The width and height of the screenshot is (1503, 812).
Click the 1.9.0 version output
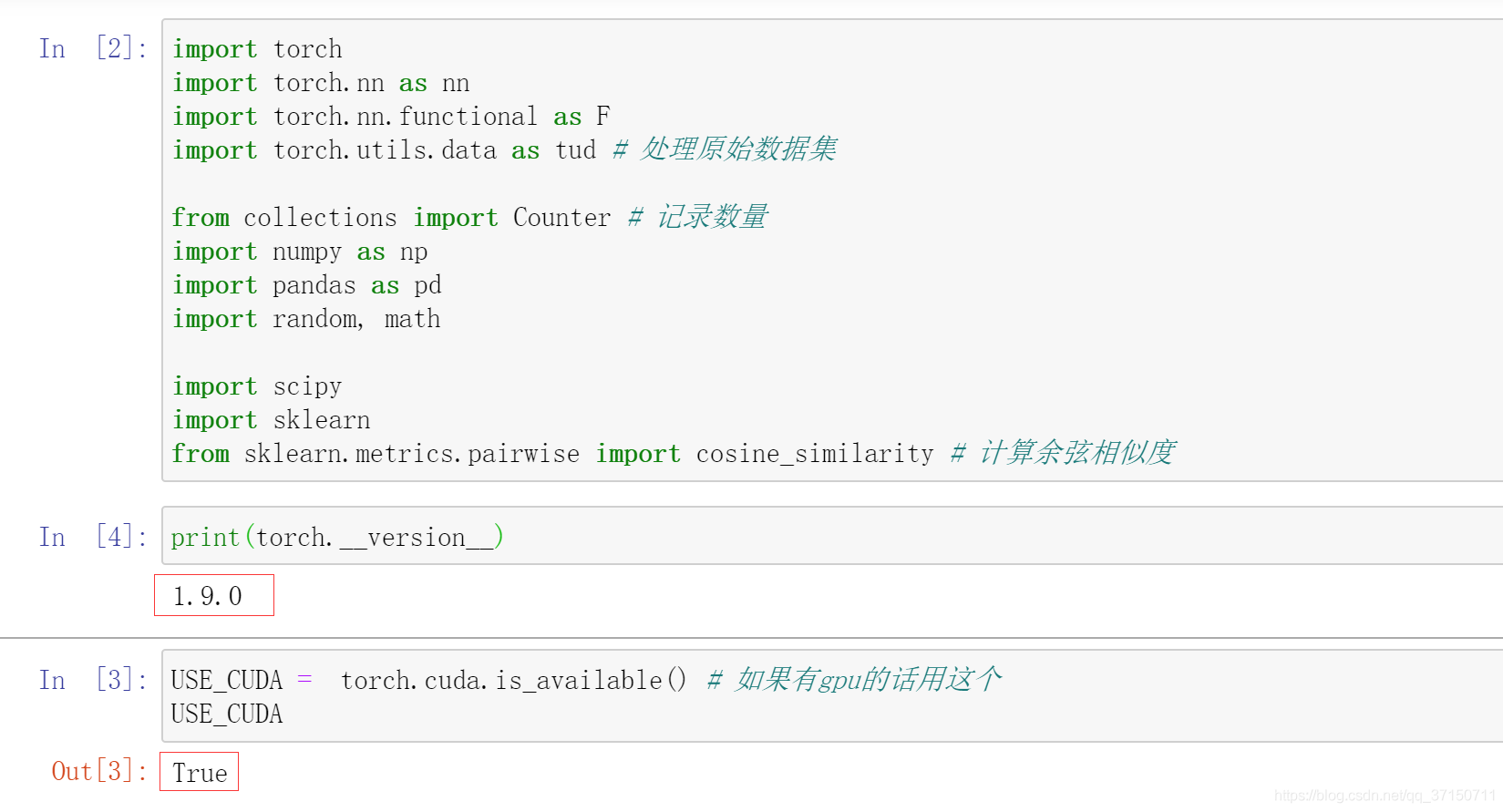(208, 596)
